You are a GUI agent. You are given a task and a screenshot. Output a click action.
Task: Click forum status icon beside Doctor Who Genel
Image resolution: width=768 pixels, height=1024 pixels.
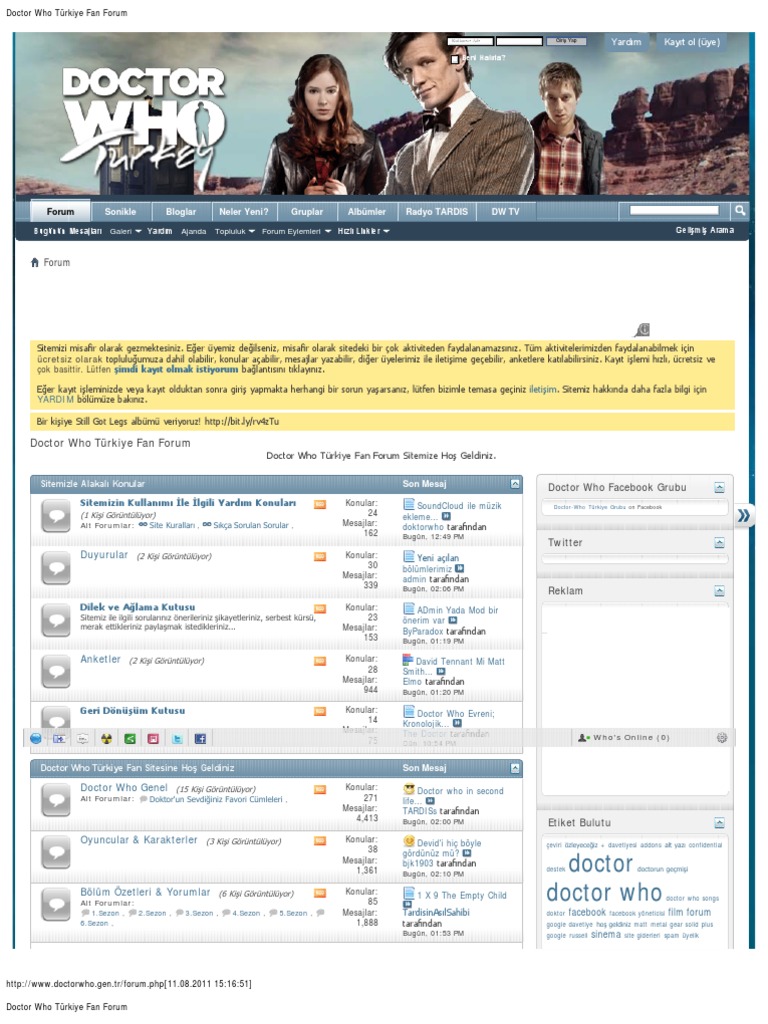(x=56, y=800)
